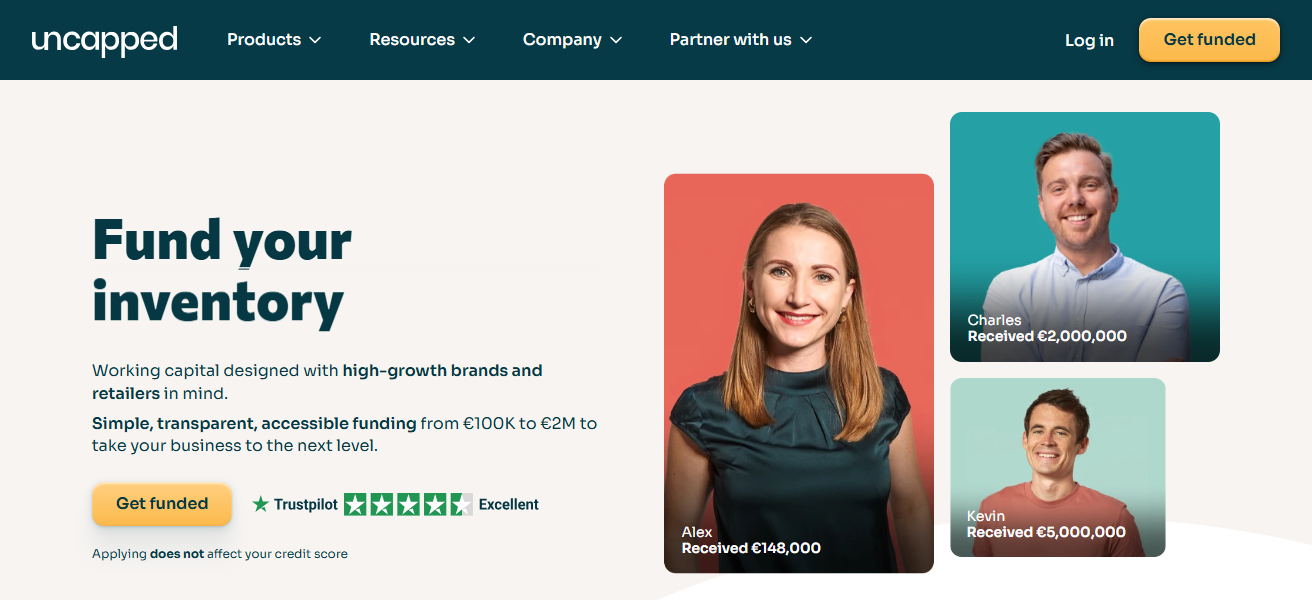Expand the Company dropdown chevron
Viewport: 1312px width, 600px height.
click(x=616, y=40)
